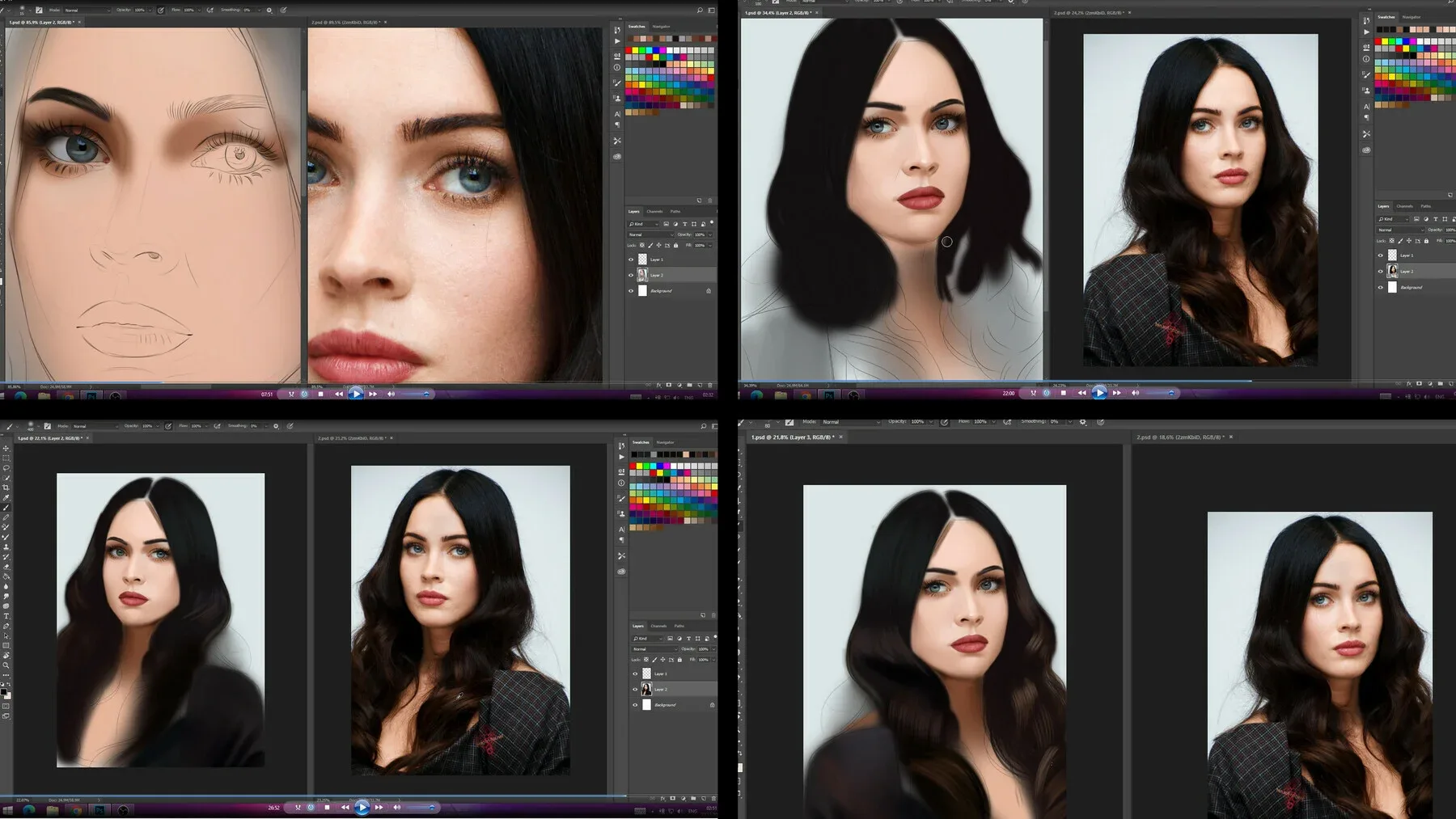This screenshot has width=1456, height=819.
Task: Select the Crop tool
Action: click(7, 488)
